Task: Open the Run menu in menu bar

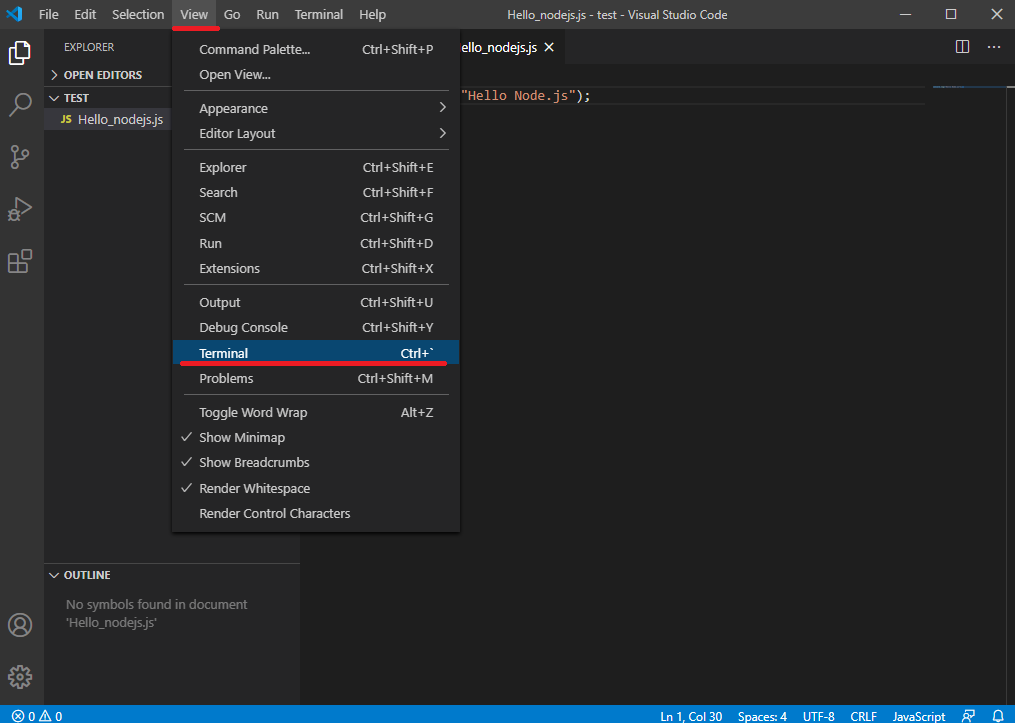Action: (x=267, y=14)
